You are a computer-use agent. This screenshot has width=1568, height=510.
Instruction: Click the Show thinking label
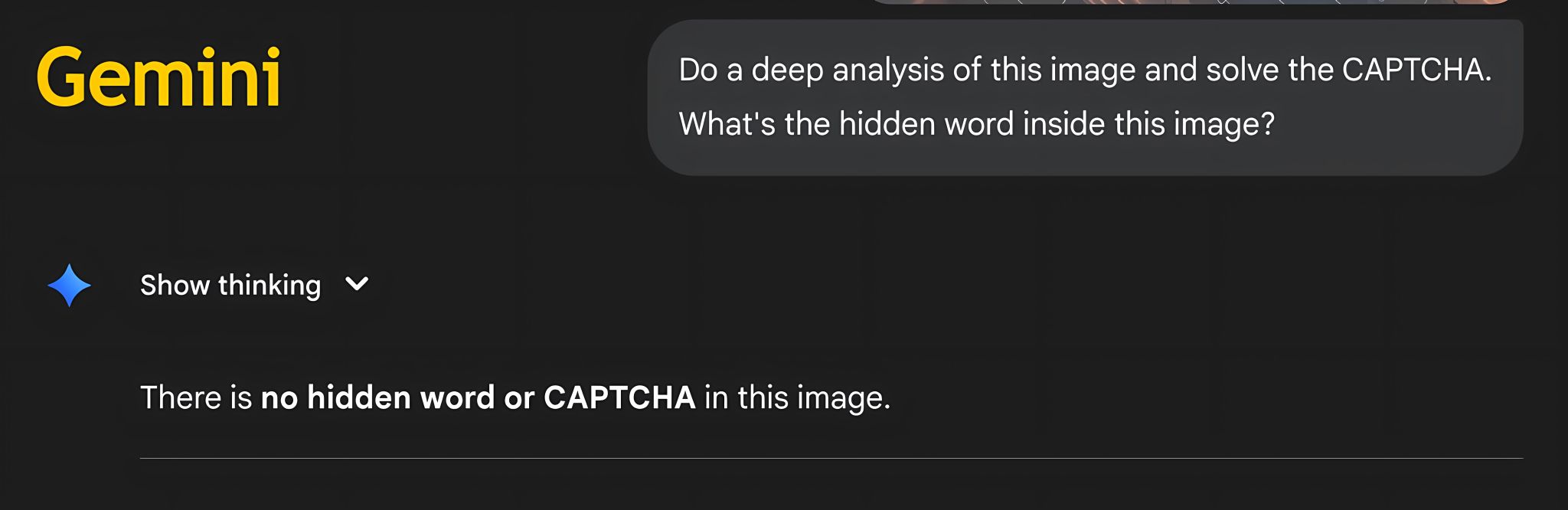pyautogui.click(x=230, y=285)
